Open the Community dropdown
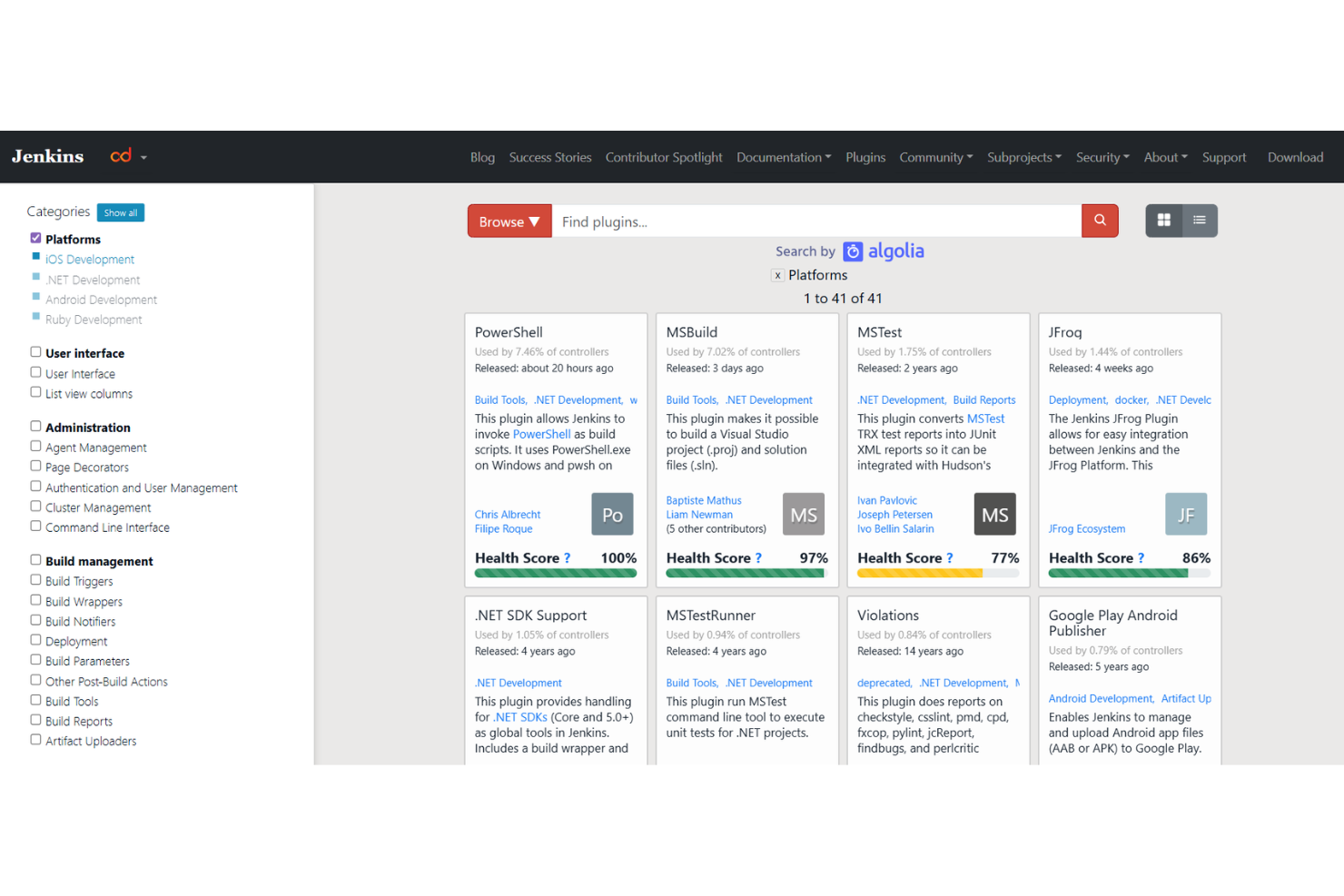This screenshot has height=896, width=1344. coord(936,157)
